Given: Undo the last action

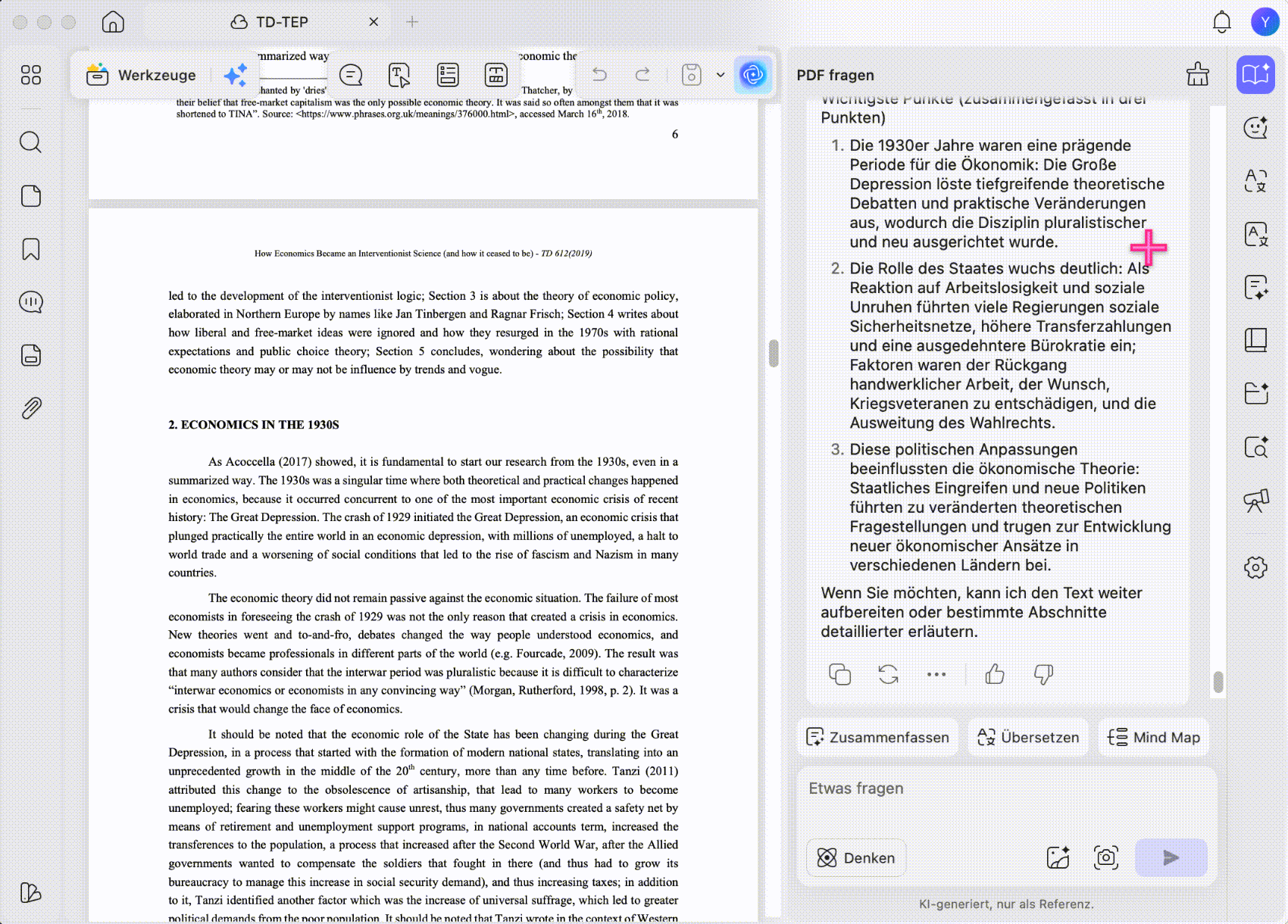Looking at the screenshot, I should pos(599,74).
